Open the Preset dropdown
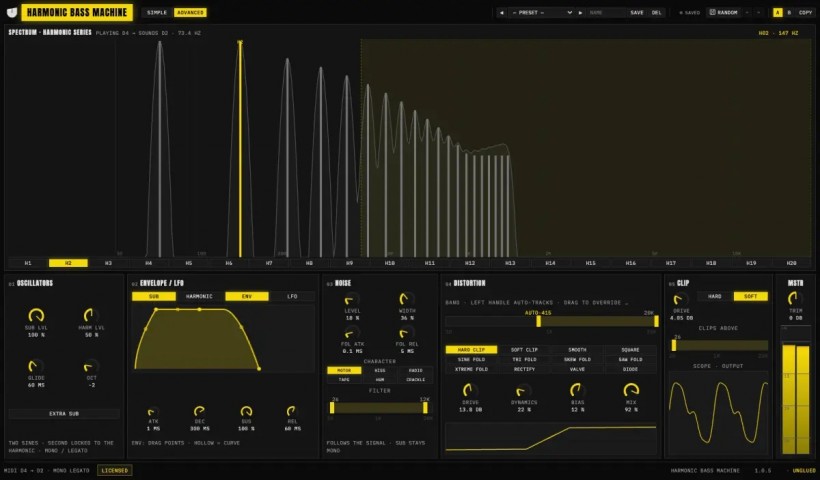820x480 pixels. coord(541,13)
